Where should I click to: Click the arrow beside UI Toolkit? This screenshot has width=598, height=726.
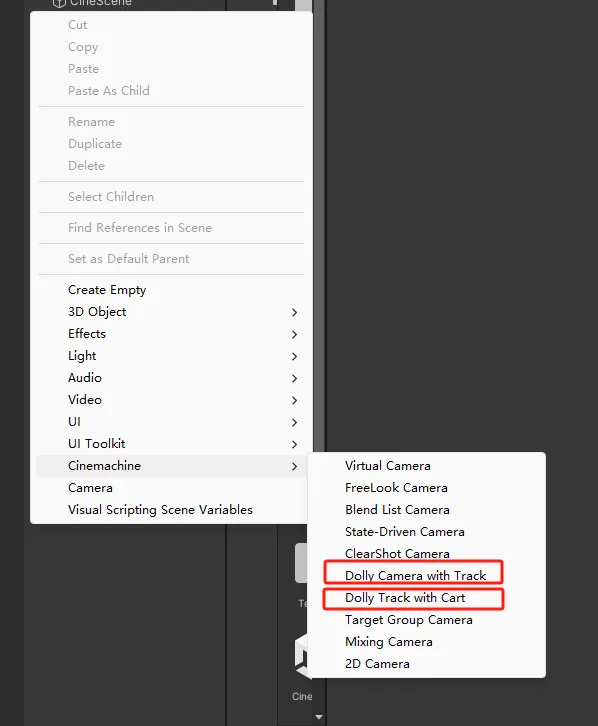(294, 444)
